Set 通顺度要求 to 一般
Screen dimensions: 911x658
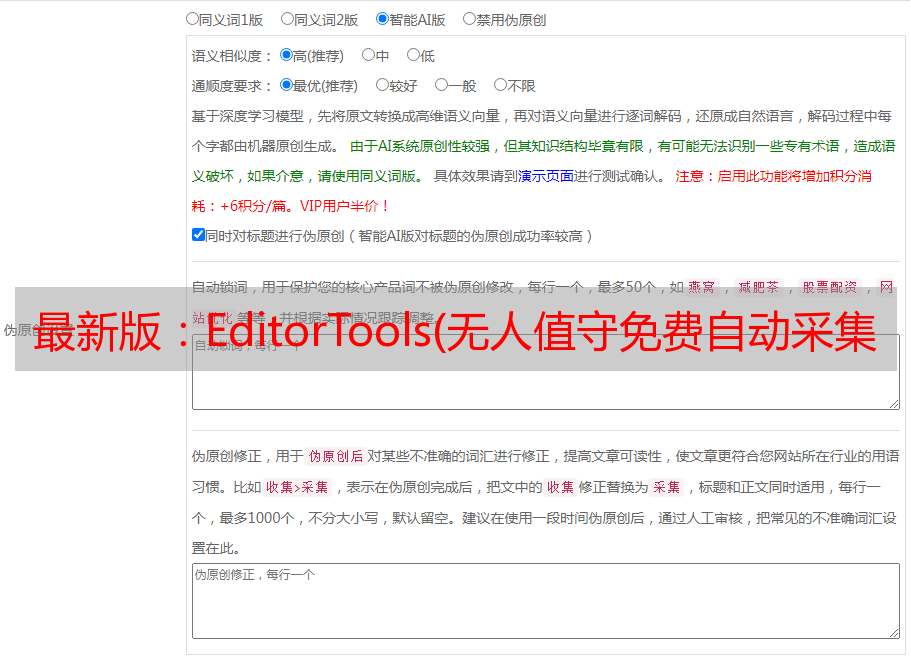click(441, 86)
